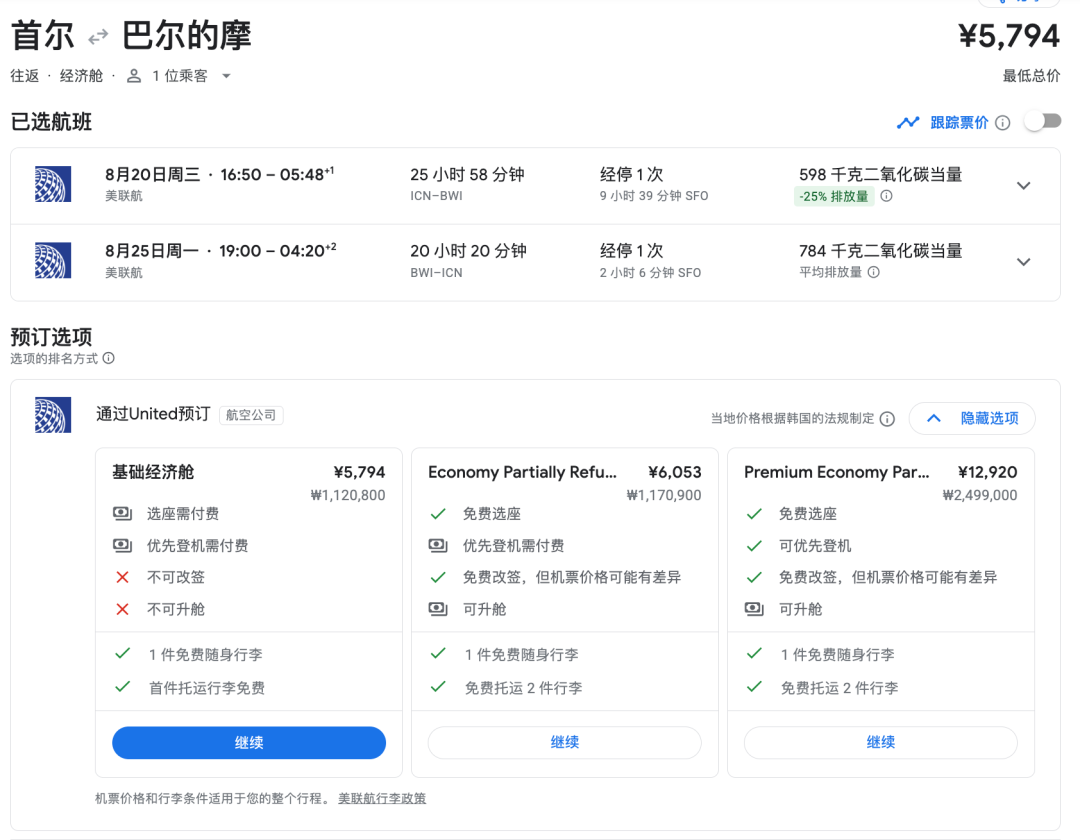Toggle the 跟踪票价 price tracking switch
Viewport: 1080px width, 840px height.
point(1041,122)
